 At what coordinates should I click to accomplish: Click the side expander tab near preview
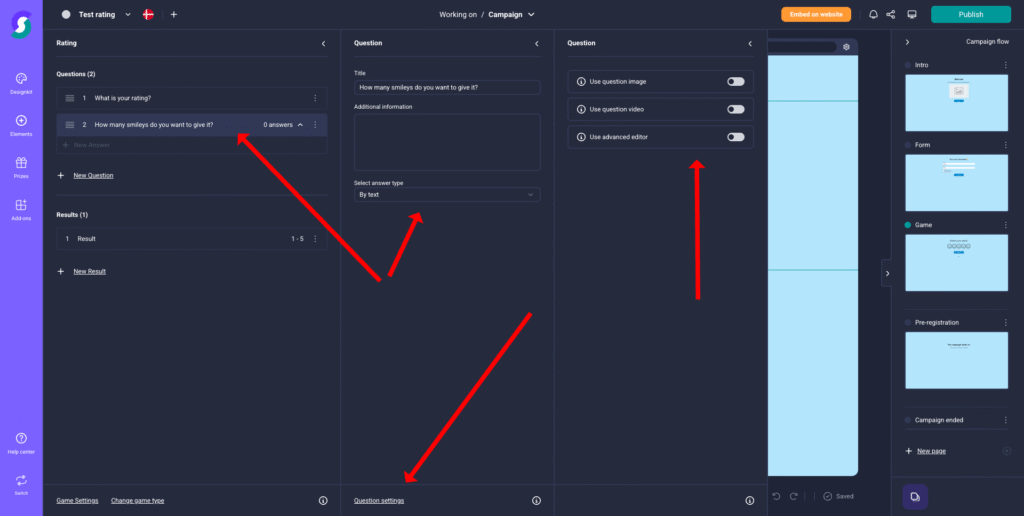click(887, 274)
